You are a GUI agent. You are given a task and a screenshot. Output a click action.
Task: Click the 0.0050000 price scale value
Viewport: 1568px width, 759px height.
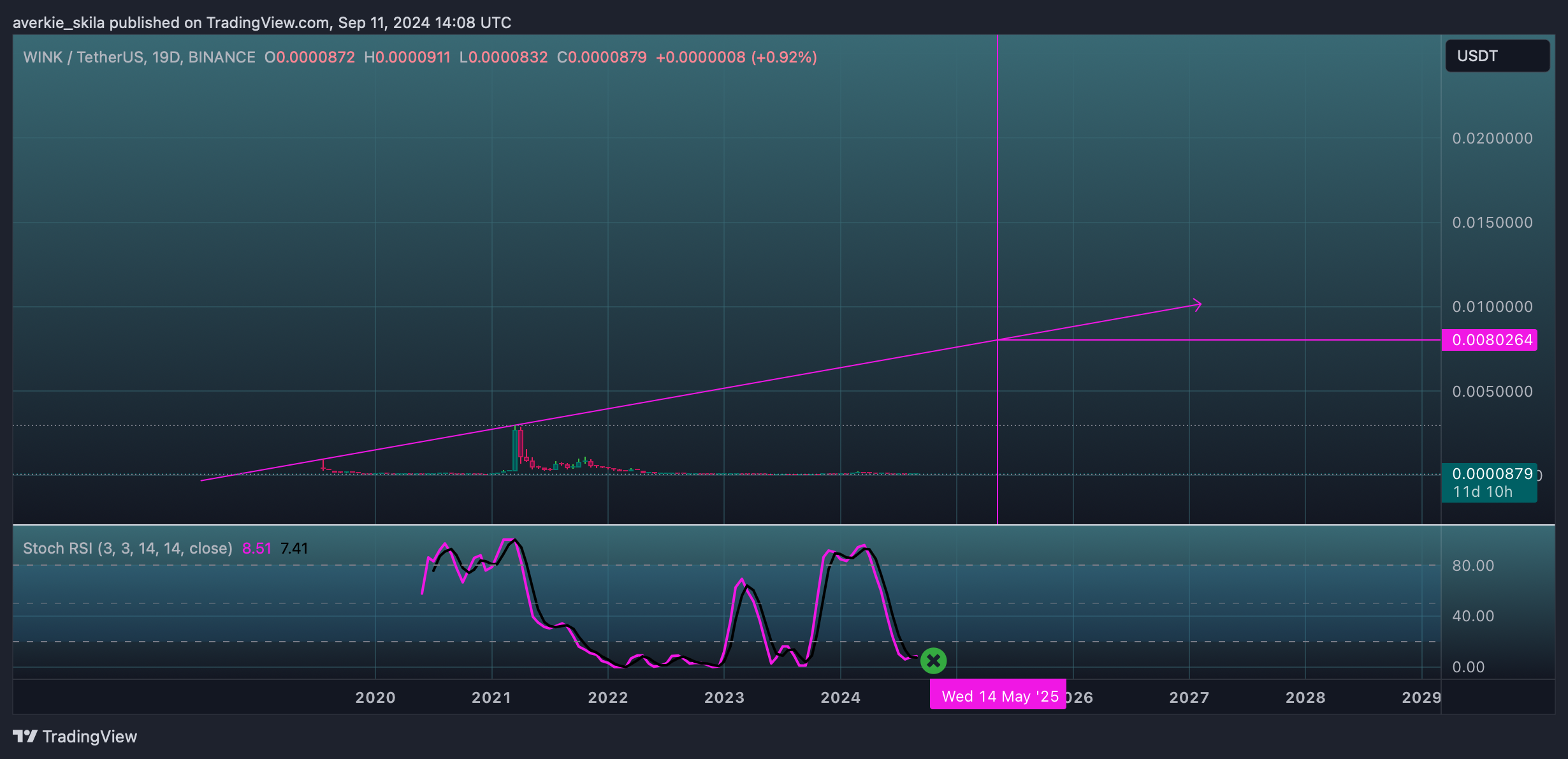(x=1492, y=392)
